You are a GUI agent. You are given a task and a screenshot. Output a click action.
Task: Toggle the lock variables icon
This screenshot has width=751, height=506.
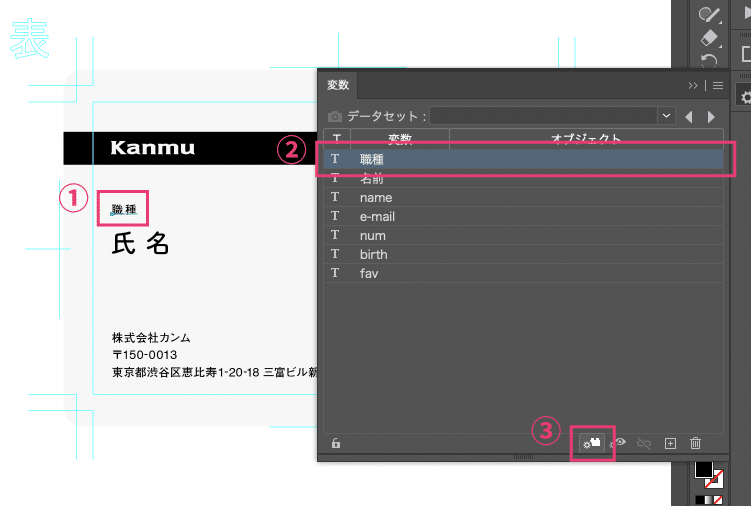[x=336, y=443]
